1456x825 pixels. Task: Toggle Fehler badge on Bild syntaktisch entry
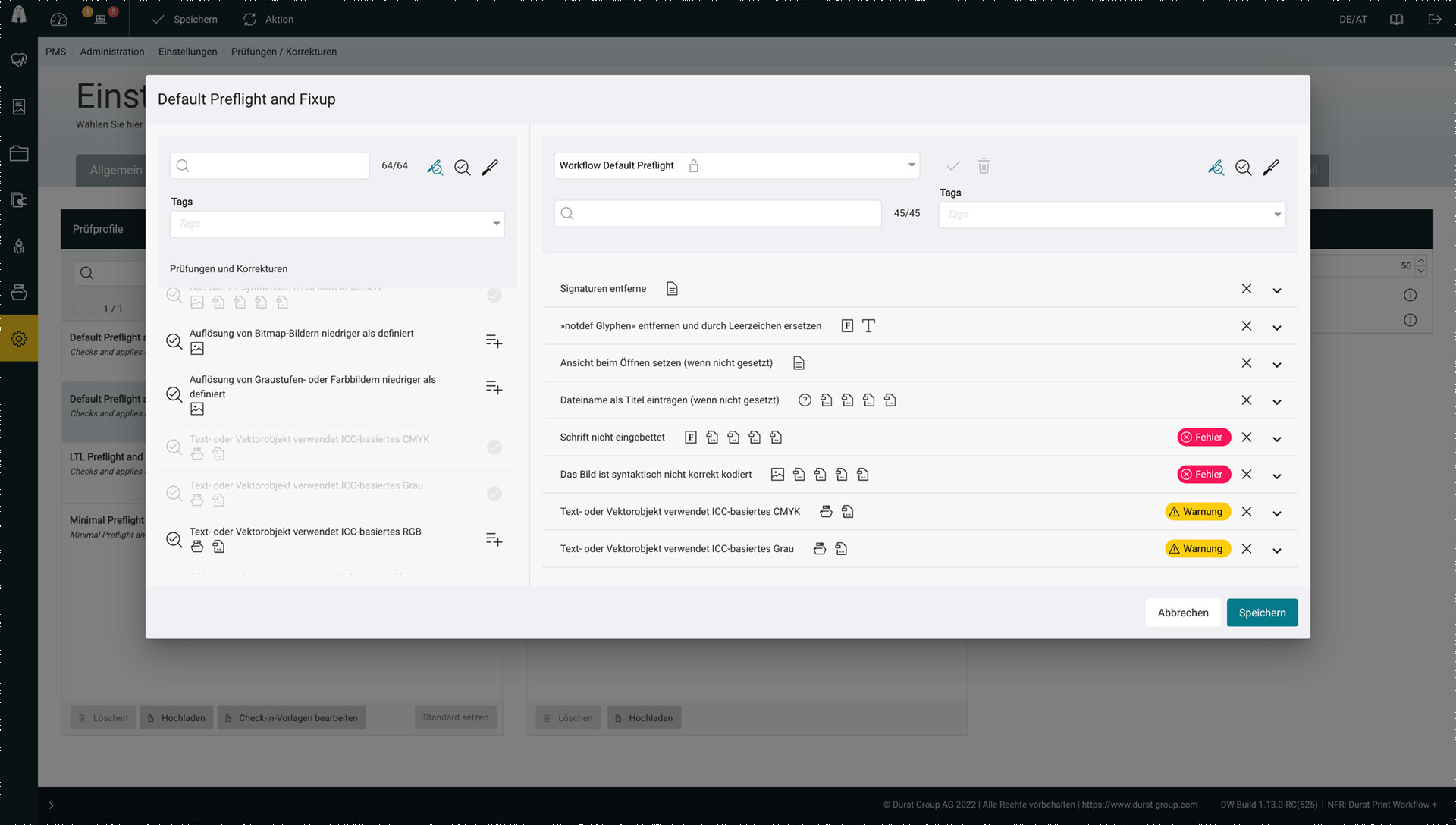coord(1203,475)
